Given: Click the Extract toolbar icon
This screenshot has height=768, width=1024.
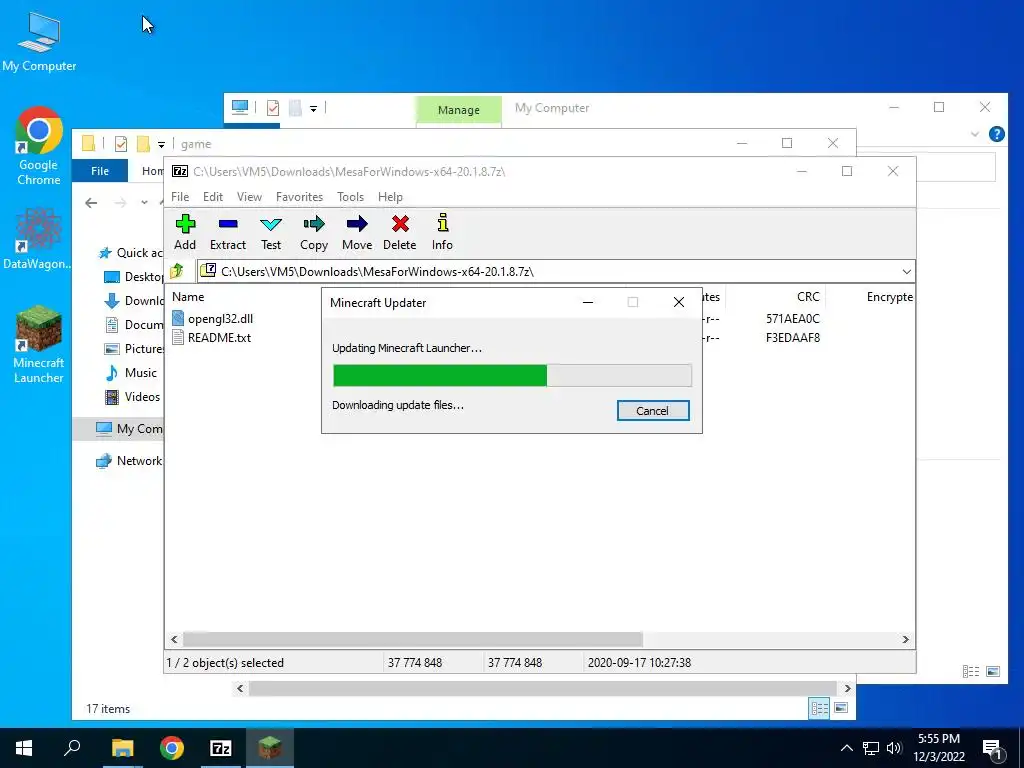Looking at the screenshot, I should (x=228, y=232).
